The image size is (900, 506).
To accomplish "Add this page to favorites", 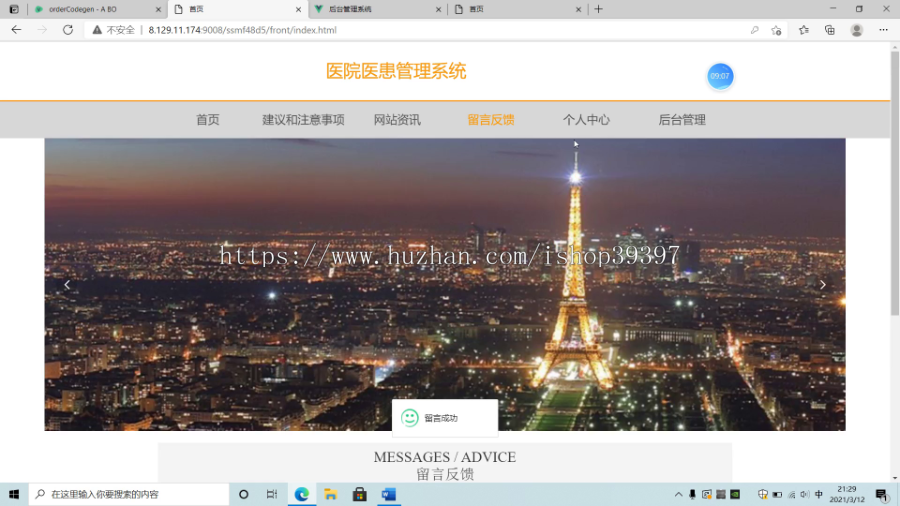I will pyautogui.click(x=777, y=30).
